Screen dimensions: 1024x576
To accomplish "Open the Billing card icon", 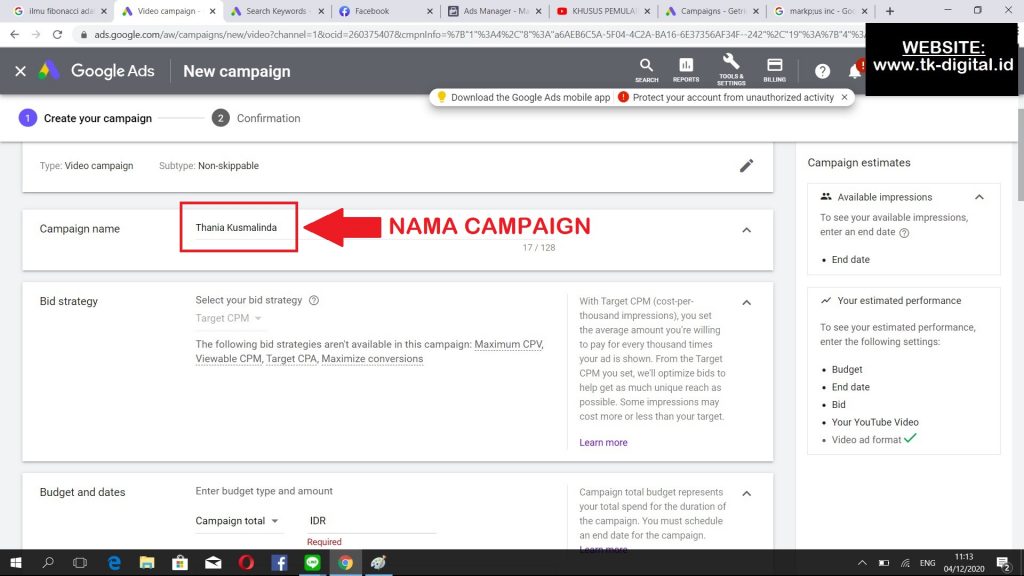I will pos(774,70).
